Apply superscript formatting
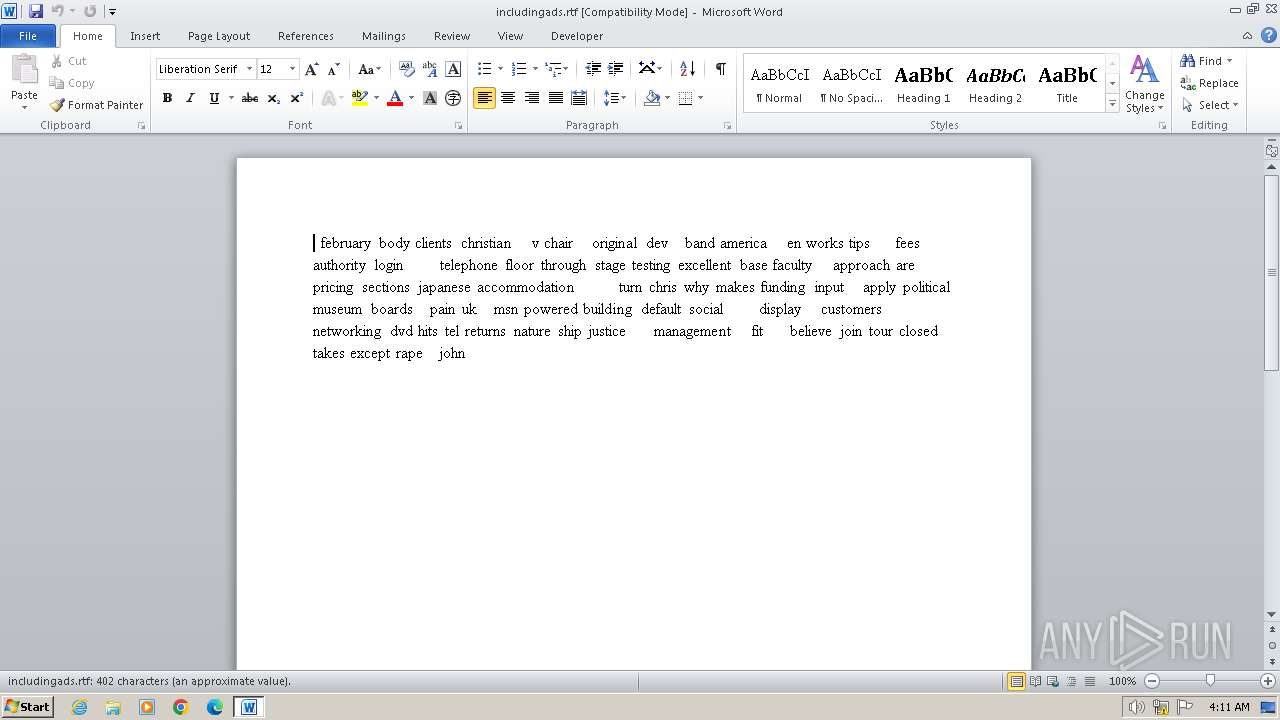Viewport: 1280px width, 720px height. click(x=296, y=98)
